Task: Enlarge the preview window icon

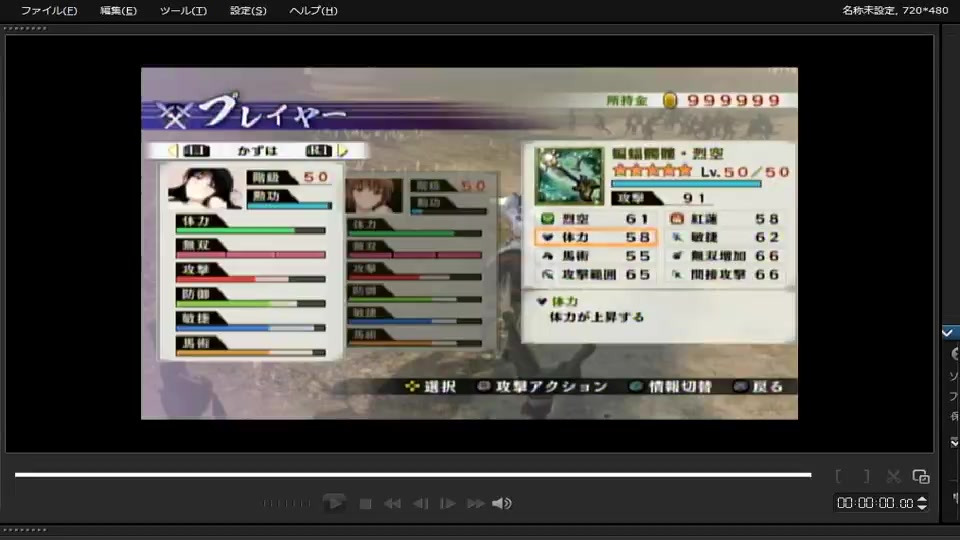Action: click(x=921, y=476)
